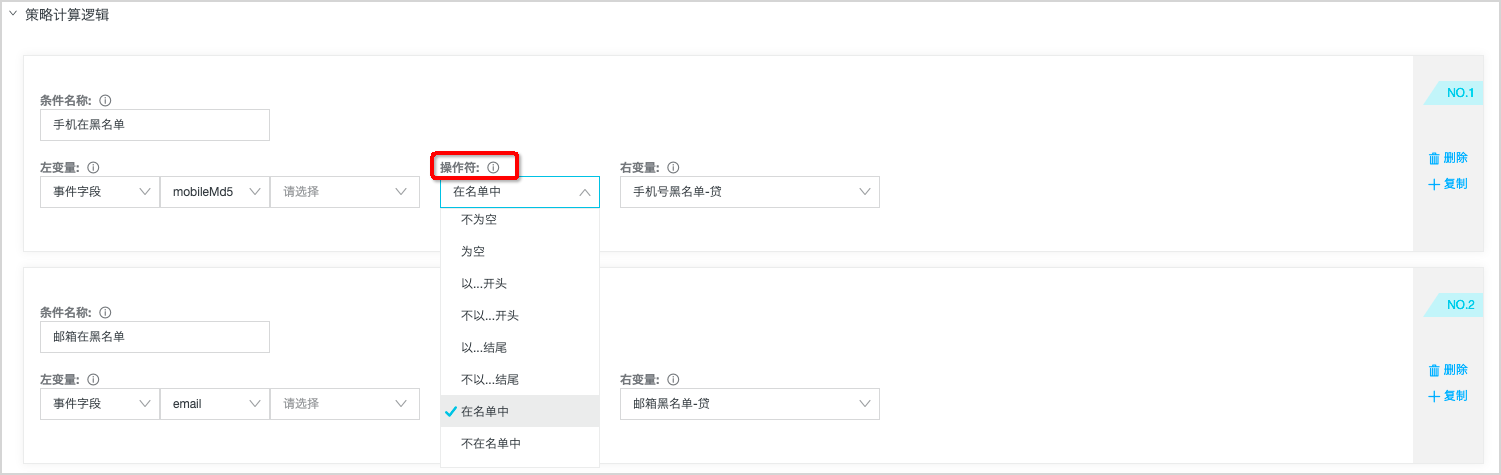Click the 复制 link for condition NO.2
This screenshot has height=475, width=1501.
[1456, 396]
